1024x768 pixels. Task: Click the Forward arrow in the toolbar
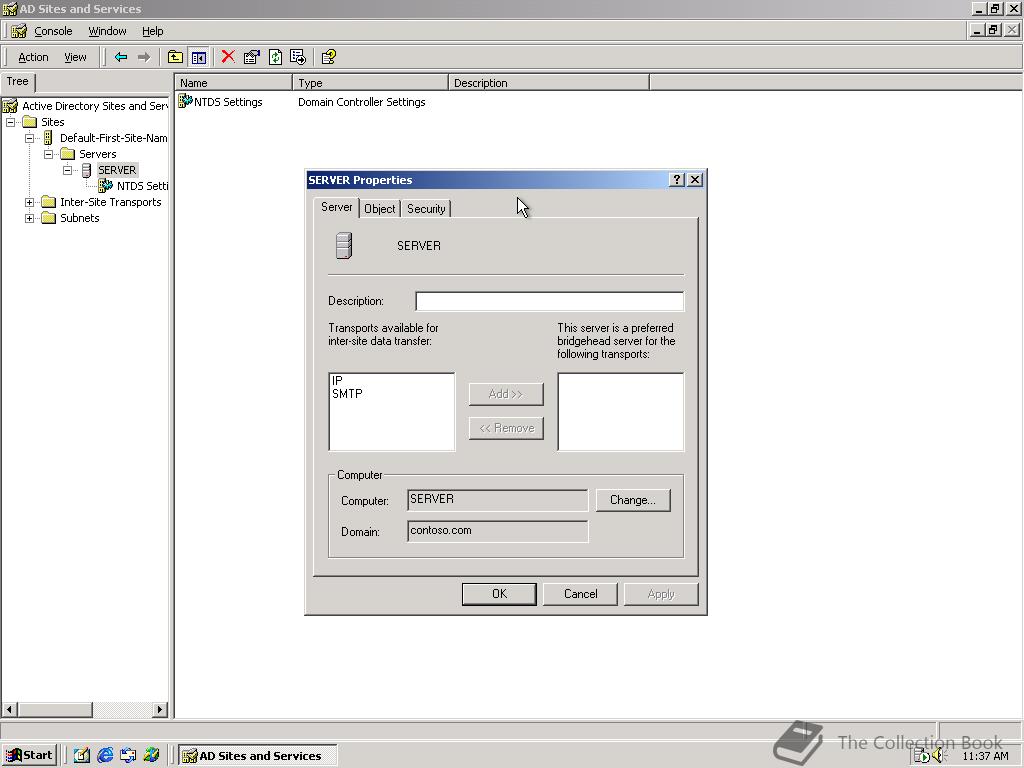144,57
